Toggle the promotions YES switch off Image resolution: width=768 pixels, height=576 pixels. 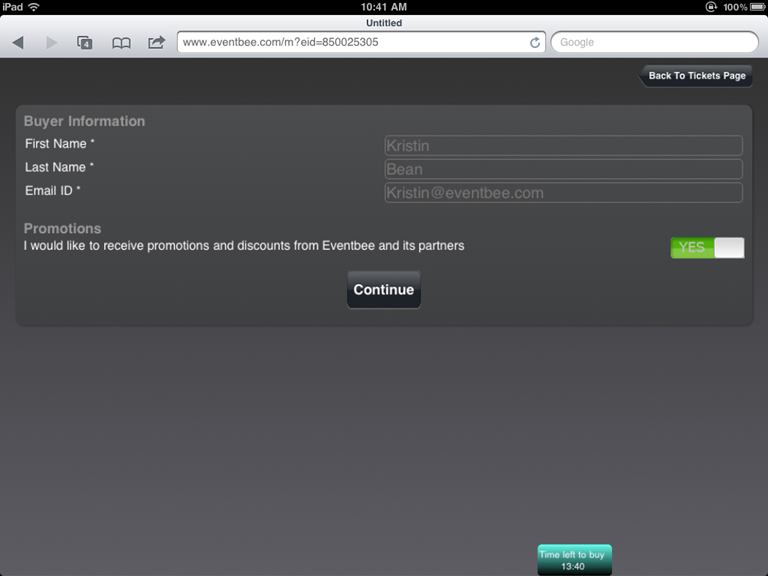click(x=707, y=248)
